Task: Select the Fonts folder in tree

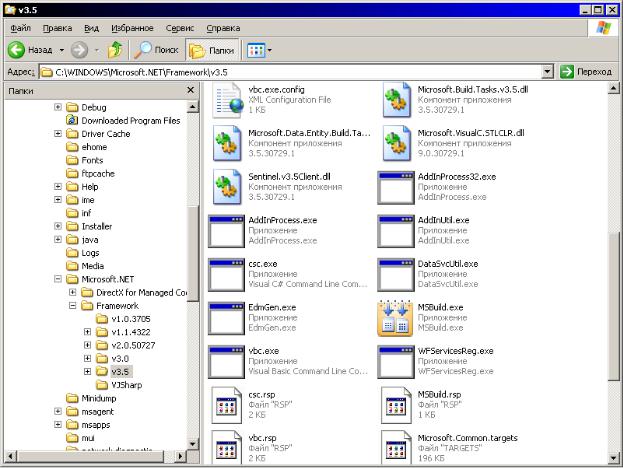Action: pyautogui.click(x=85, y=160)
